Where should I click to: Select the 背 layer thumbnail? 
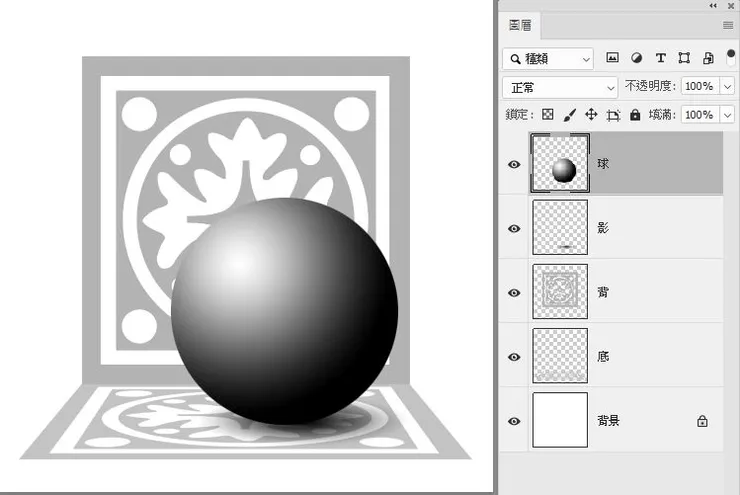[x=560, y=292]
